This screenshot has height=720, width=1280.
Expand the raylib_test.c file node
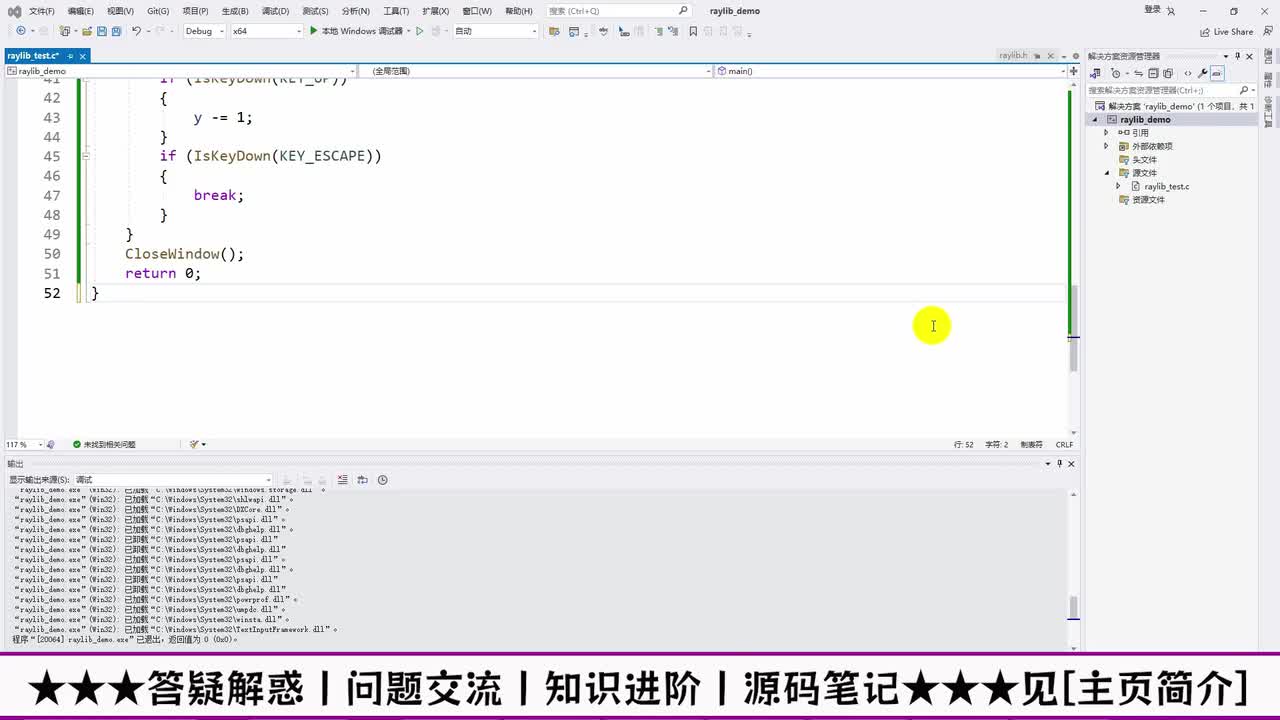pos(1118,186)
